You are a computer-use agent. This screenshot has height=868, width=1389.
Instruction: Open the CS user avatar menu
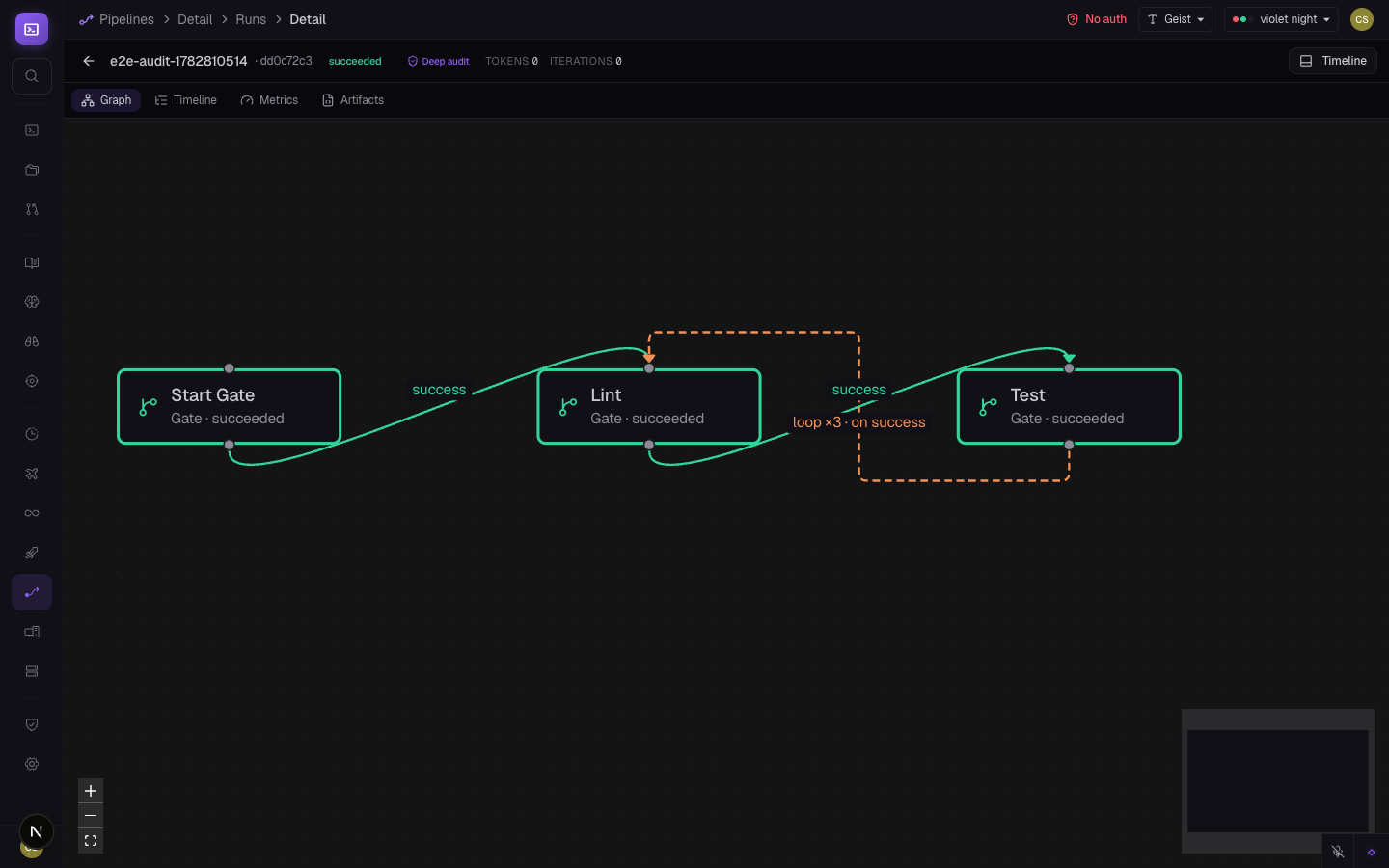tap(1362, 19)
